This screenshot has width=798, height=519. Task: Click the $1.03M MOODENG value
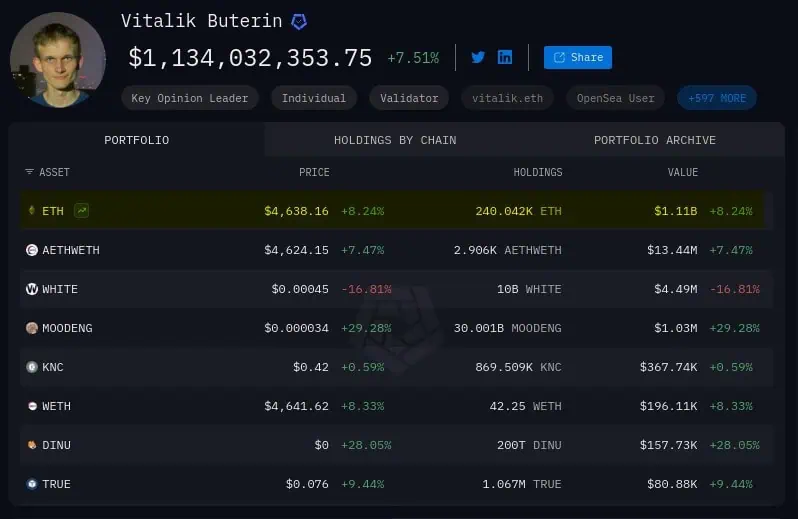click(x=675, y=328)
